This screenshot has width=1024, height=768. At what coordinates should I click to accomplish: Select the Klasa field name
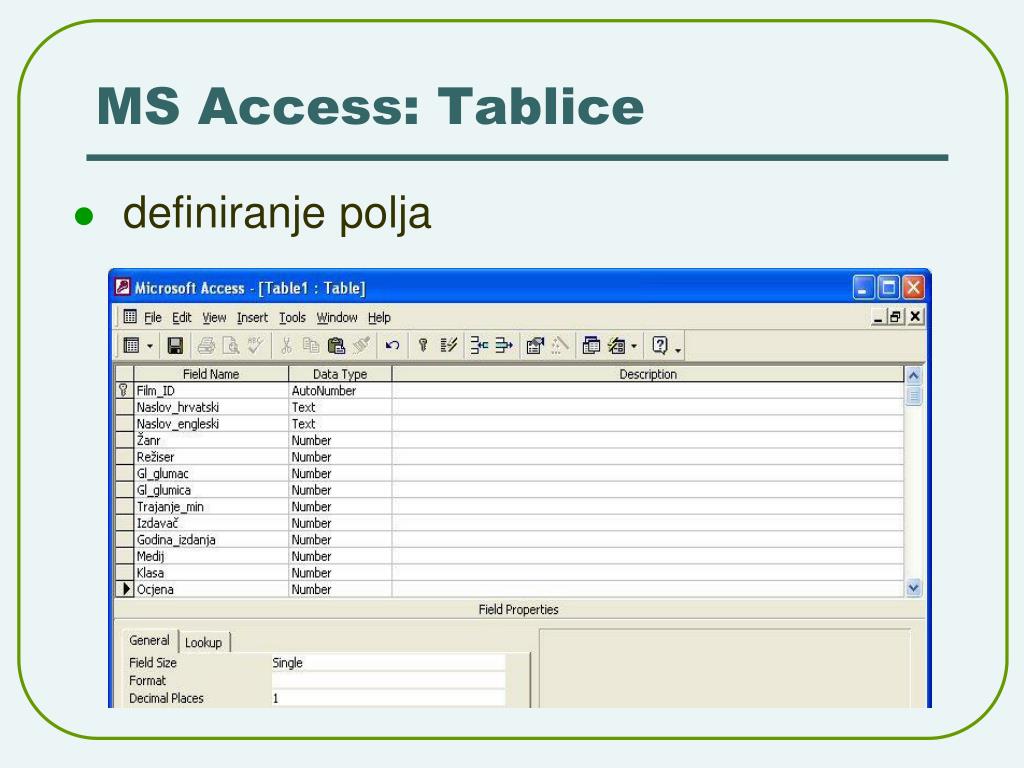coord(211,573)
